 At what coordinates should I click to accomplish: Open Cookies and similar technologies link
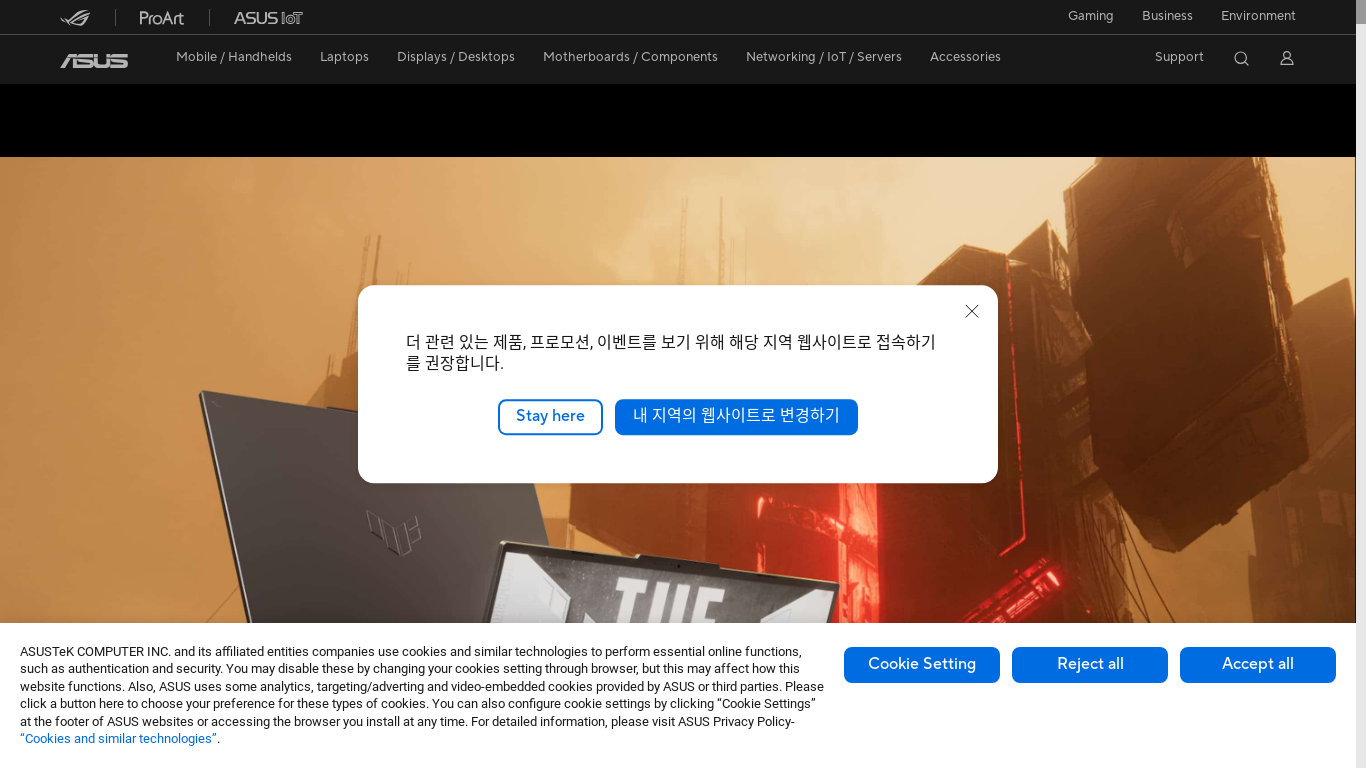click(x=118, y=739)
